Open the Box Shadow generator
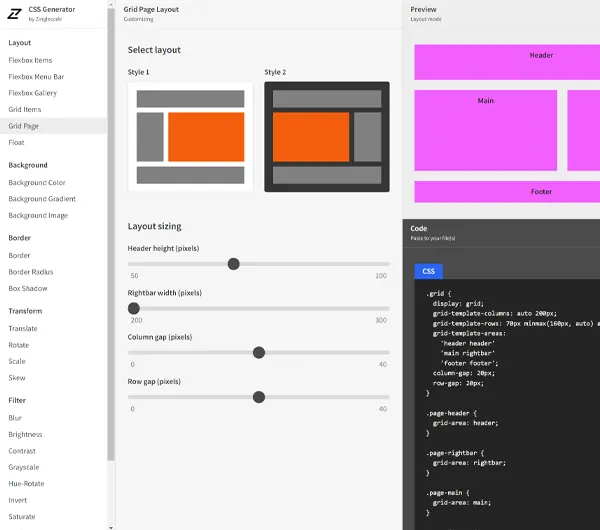Image resolution: width=600 pixels, height=530 pixels. tap(28, 288)
